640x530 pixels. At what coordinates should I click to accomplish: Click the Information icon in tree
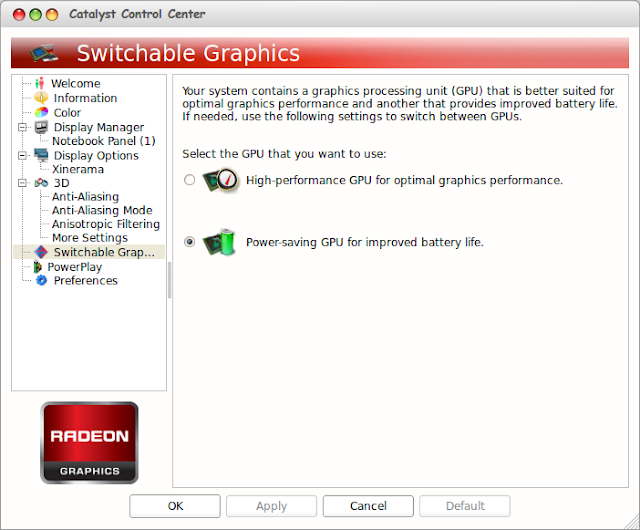[41, 98]
